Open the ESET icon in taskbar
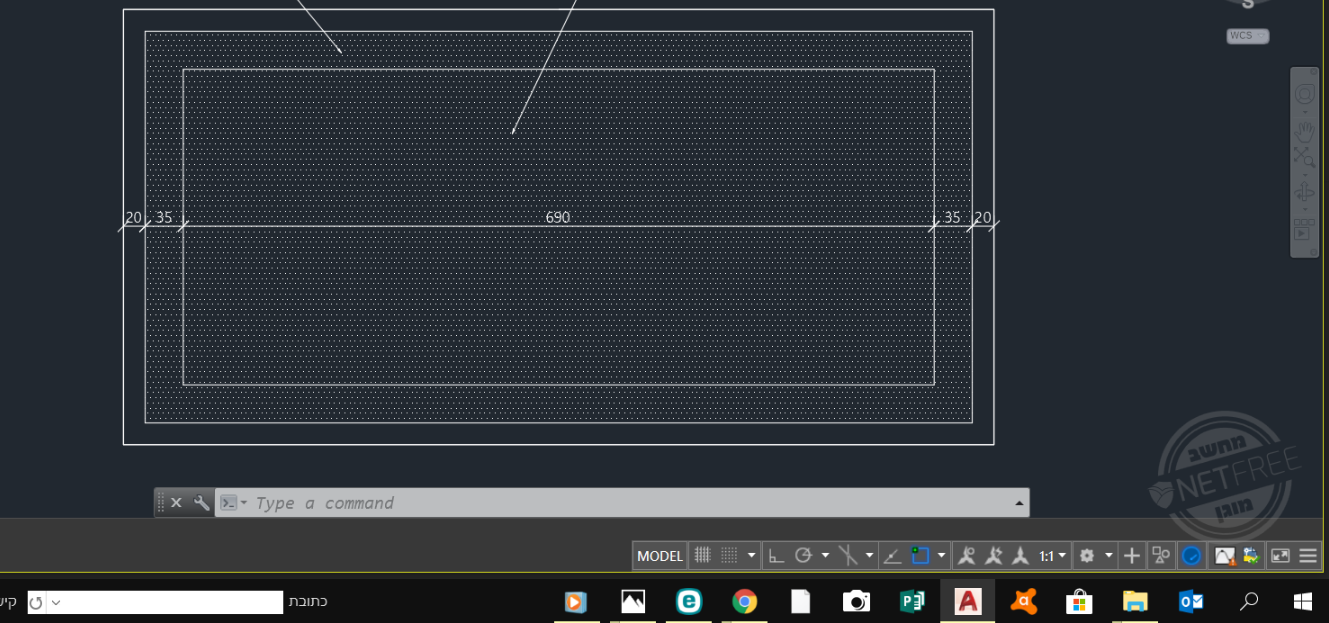 (688, 601)
